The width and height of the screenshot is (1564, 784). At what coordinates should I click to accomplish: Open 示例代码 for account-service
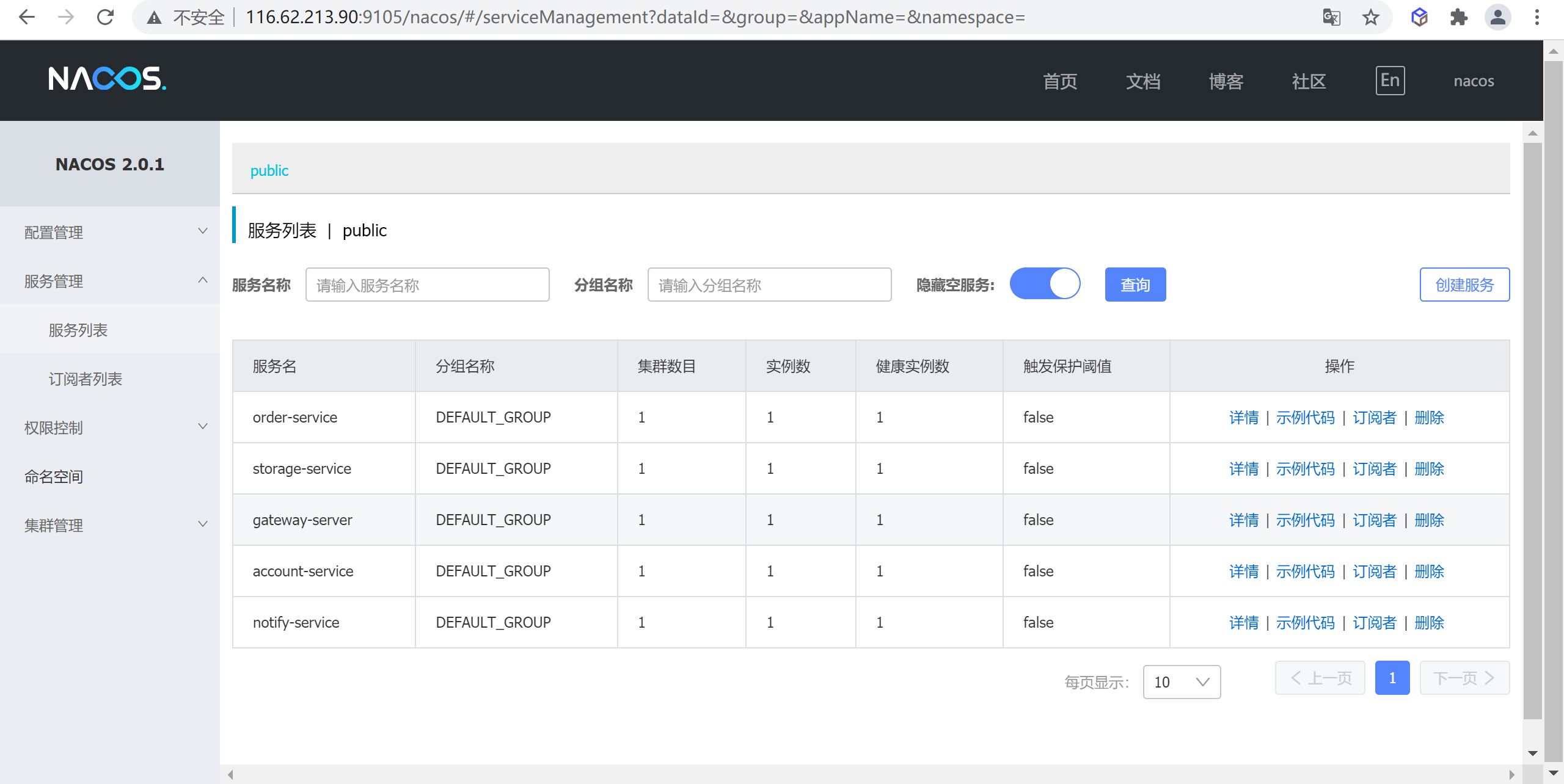[x=1305, y=572]
